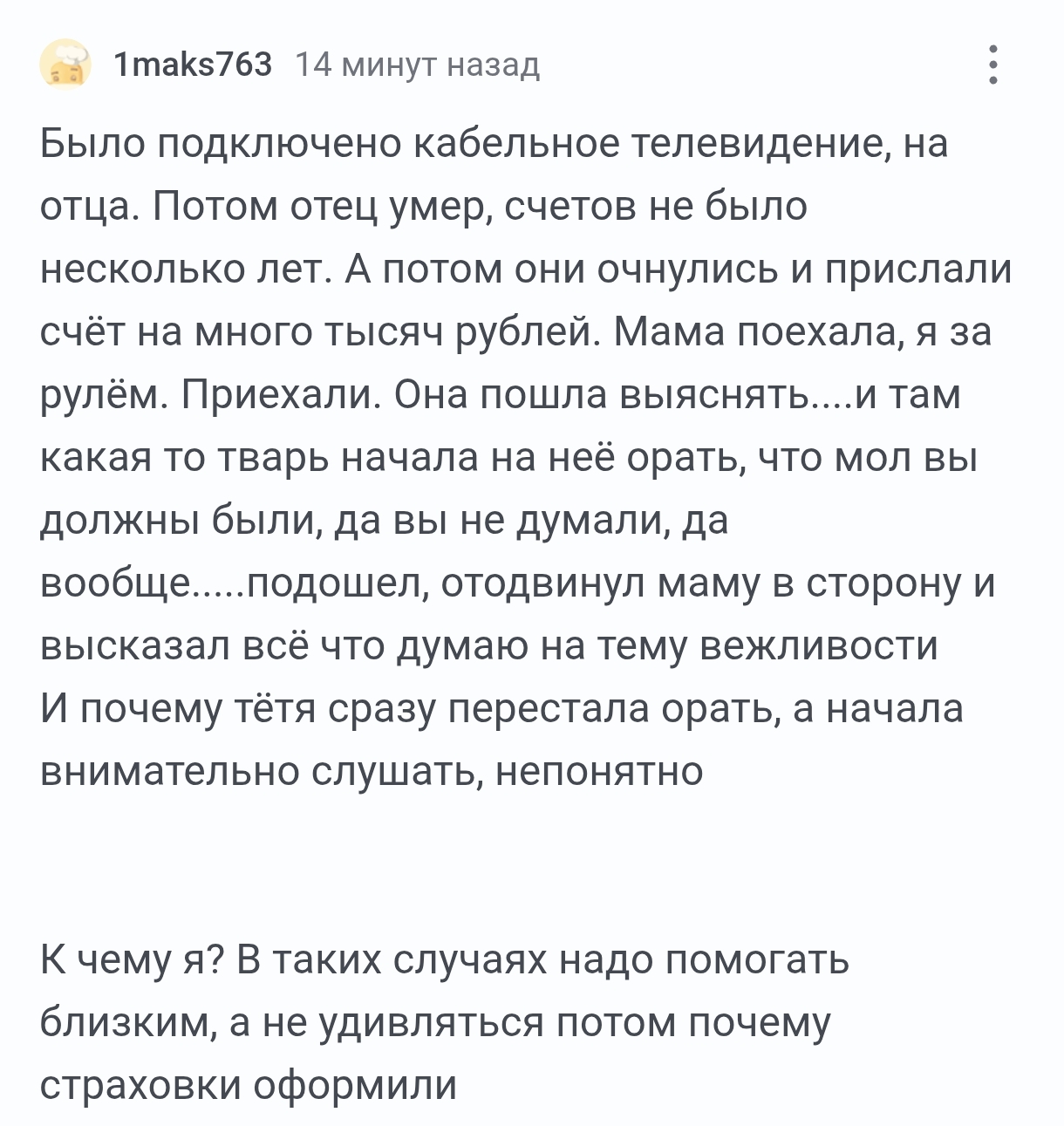Image resolution: width=1064 pixels, height=1126 pixels.
Task: Click the line starting "близким, а не удивляться"
Action: (x=435, y=1023)
